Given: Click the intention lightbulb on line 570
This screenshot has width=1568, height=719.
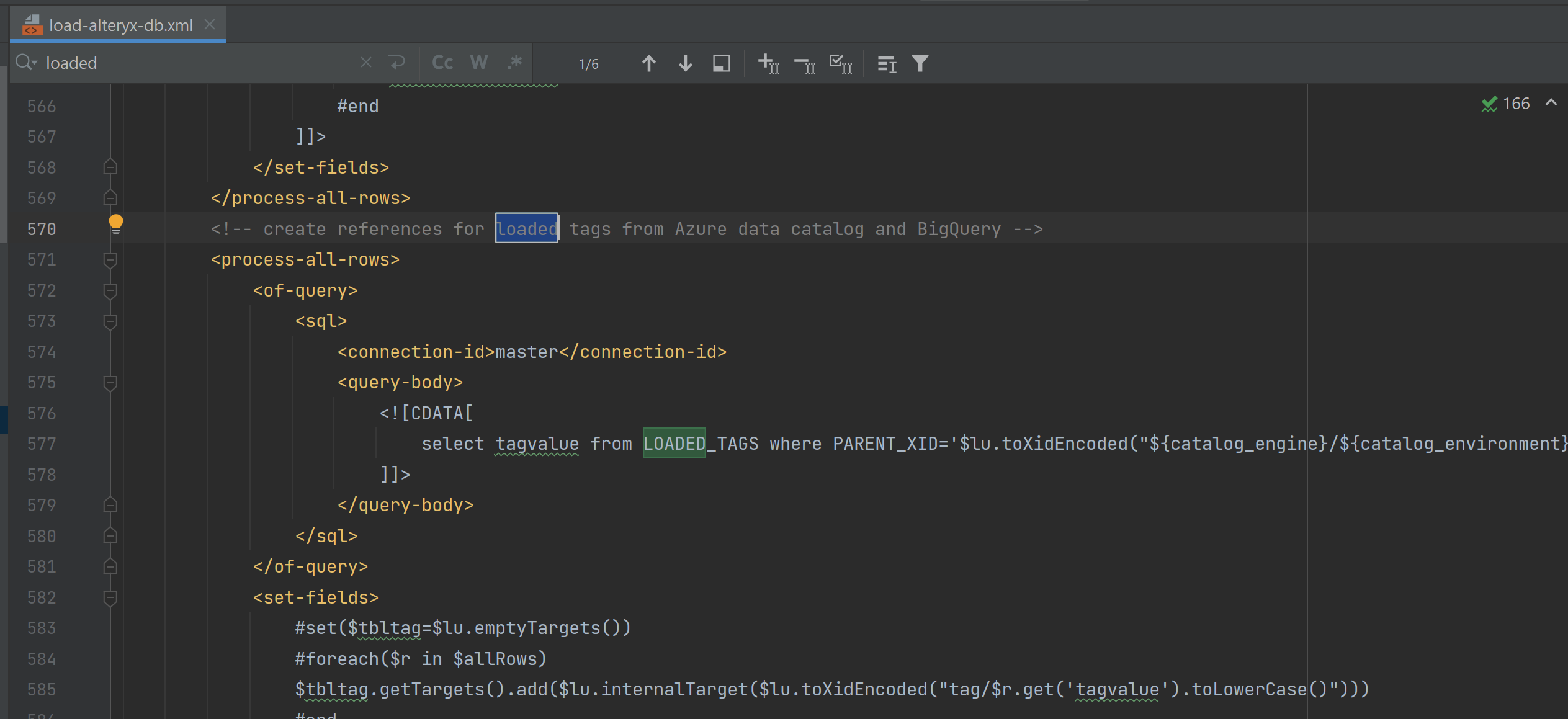Looking at the screenshot, I should 116,222.
